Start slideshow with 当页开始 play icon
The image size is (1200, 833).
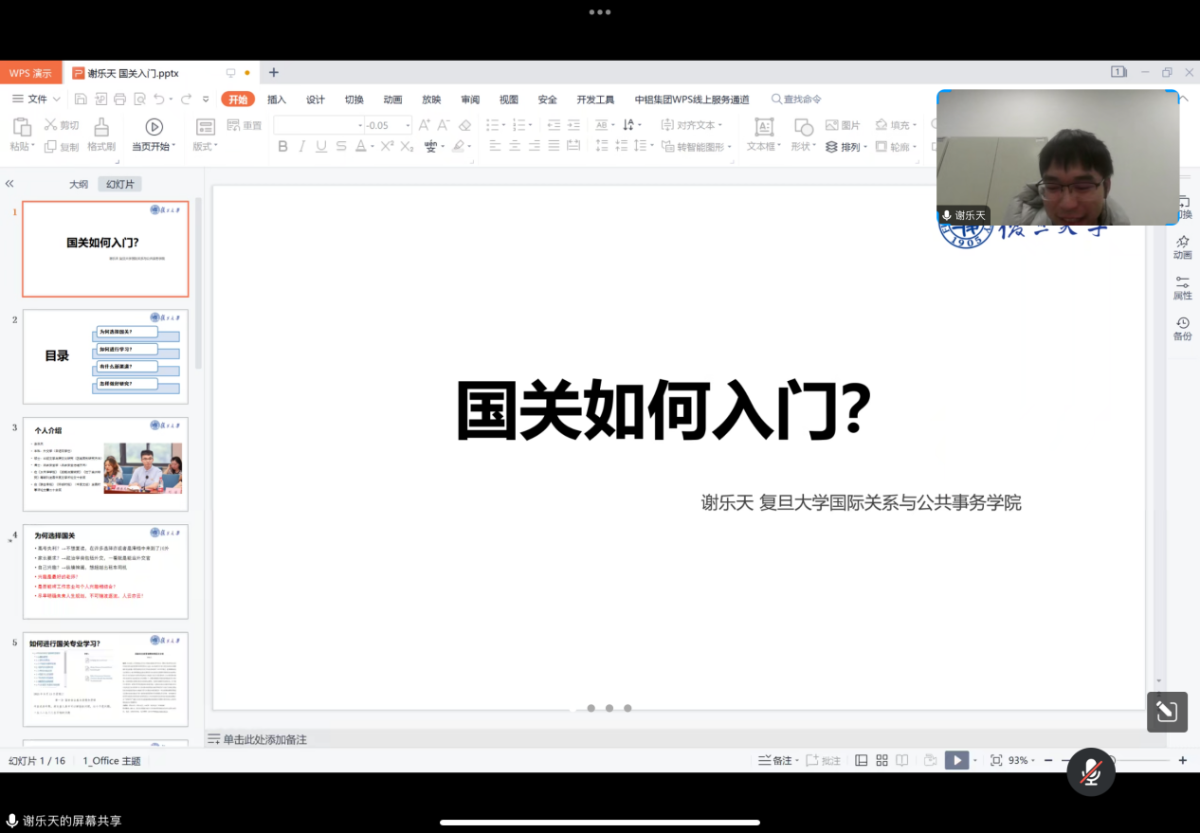(x=153, y=128)
